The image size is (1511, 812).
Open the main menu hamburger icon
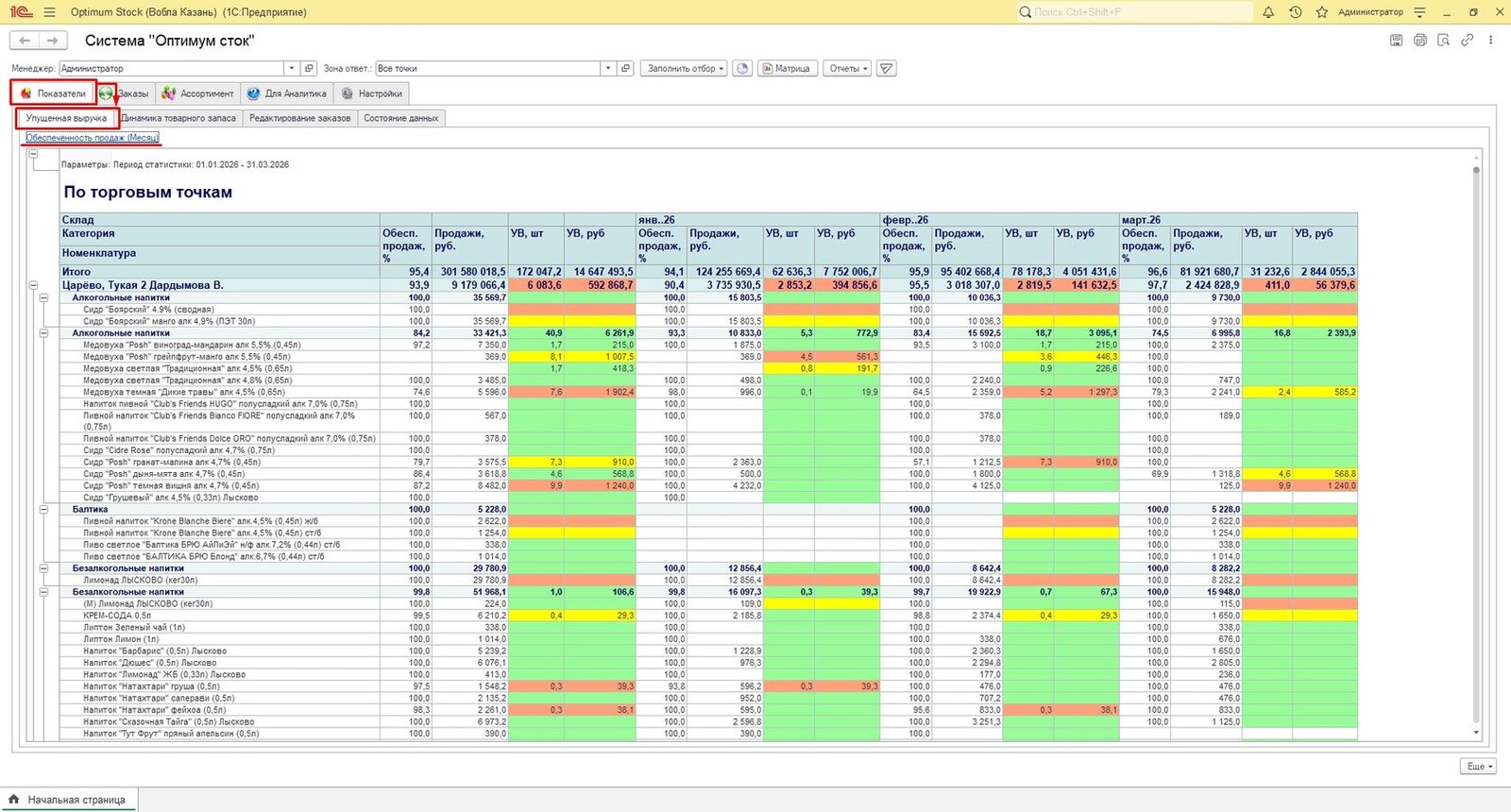49,12
